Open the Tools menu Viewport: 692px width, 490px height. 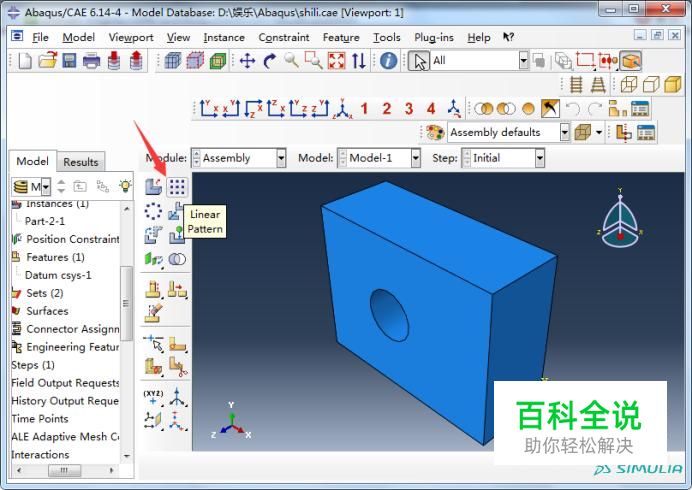[387, 38]
